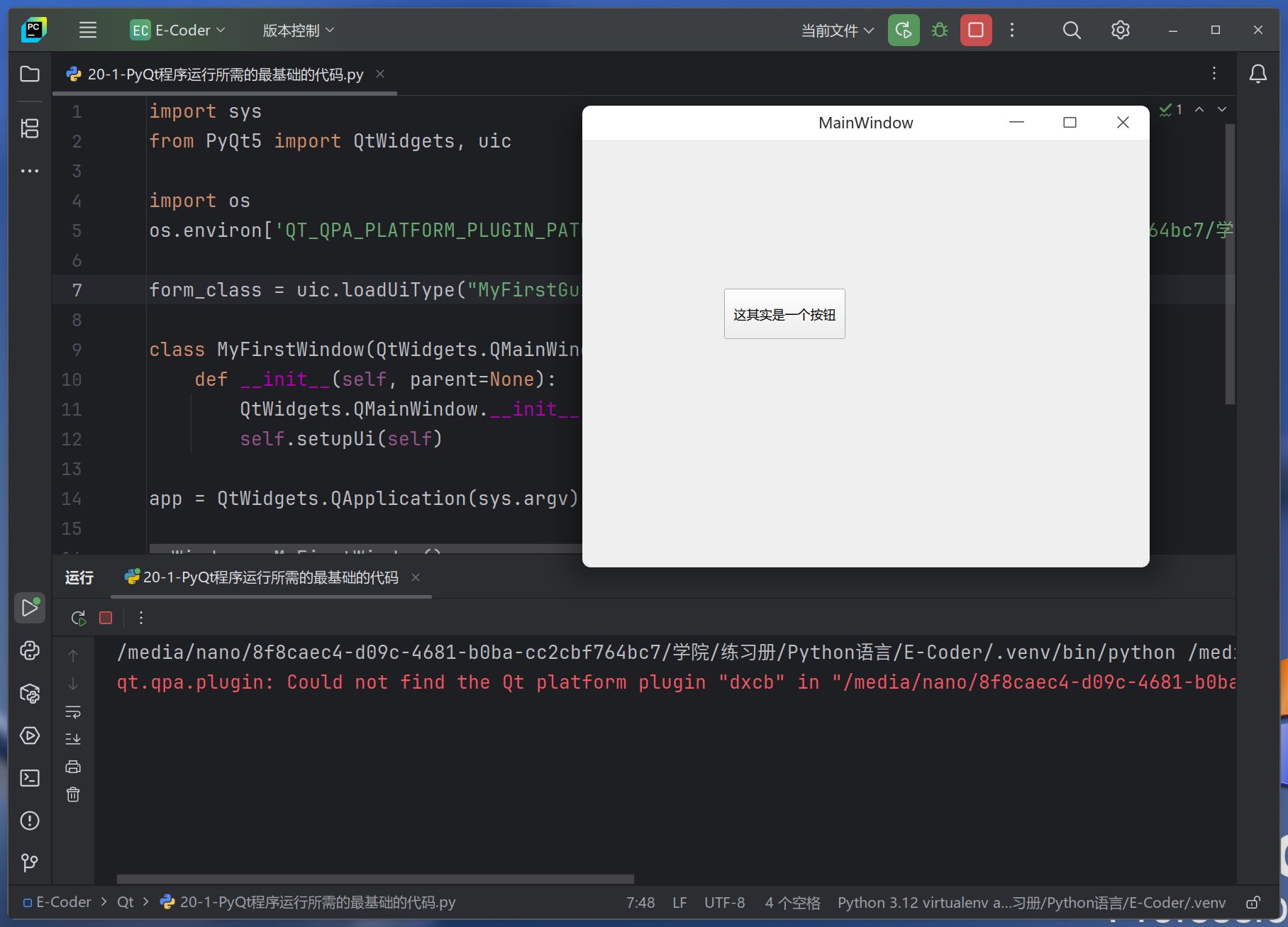Open run panel more options menu
This screenshot has width=1288, height=927.
click(141, 618)
